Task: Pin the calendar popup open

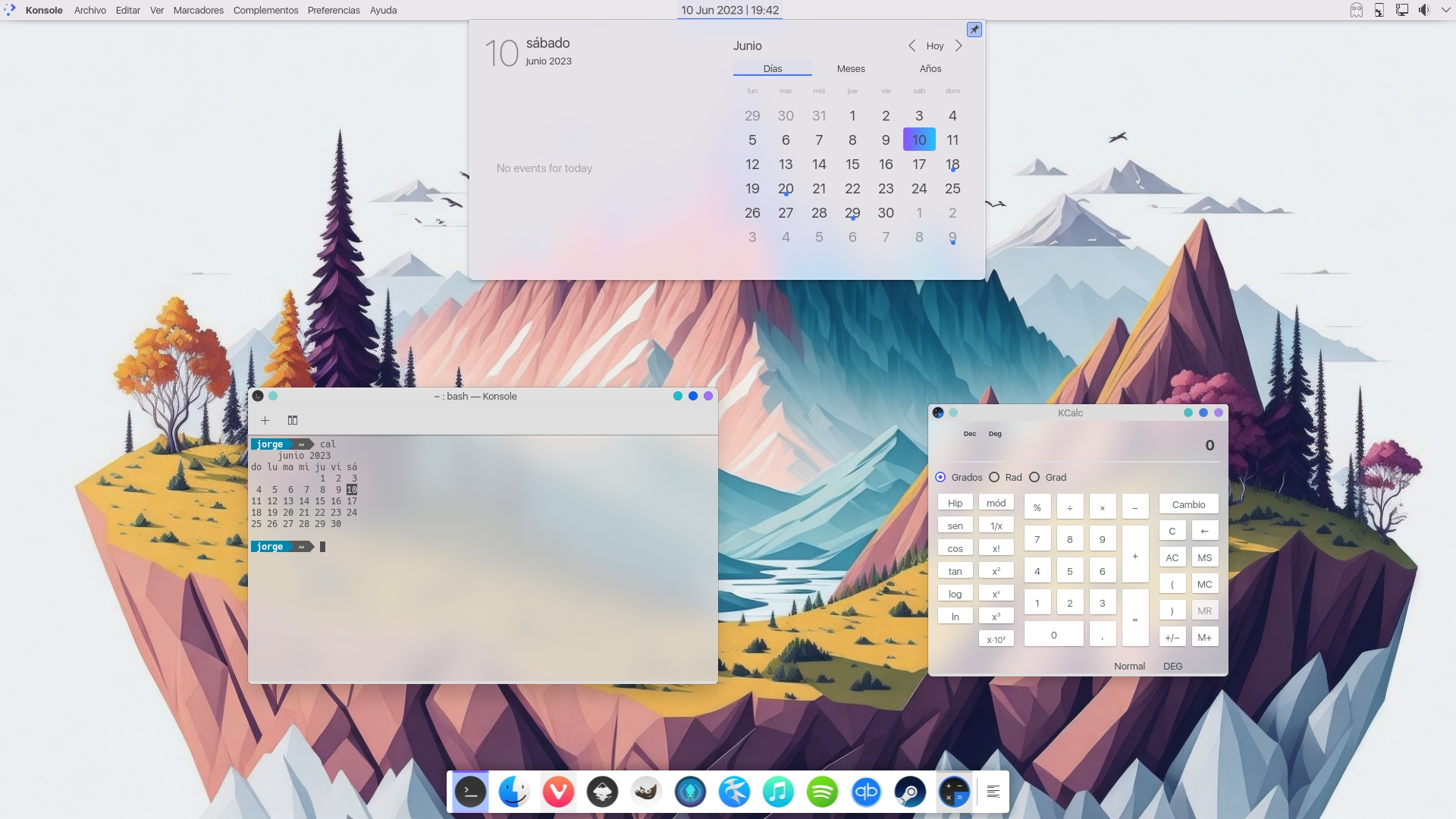Action: (x=974, y=30)
